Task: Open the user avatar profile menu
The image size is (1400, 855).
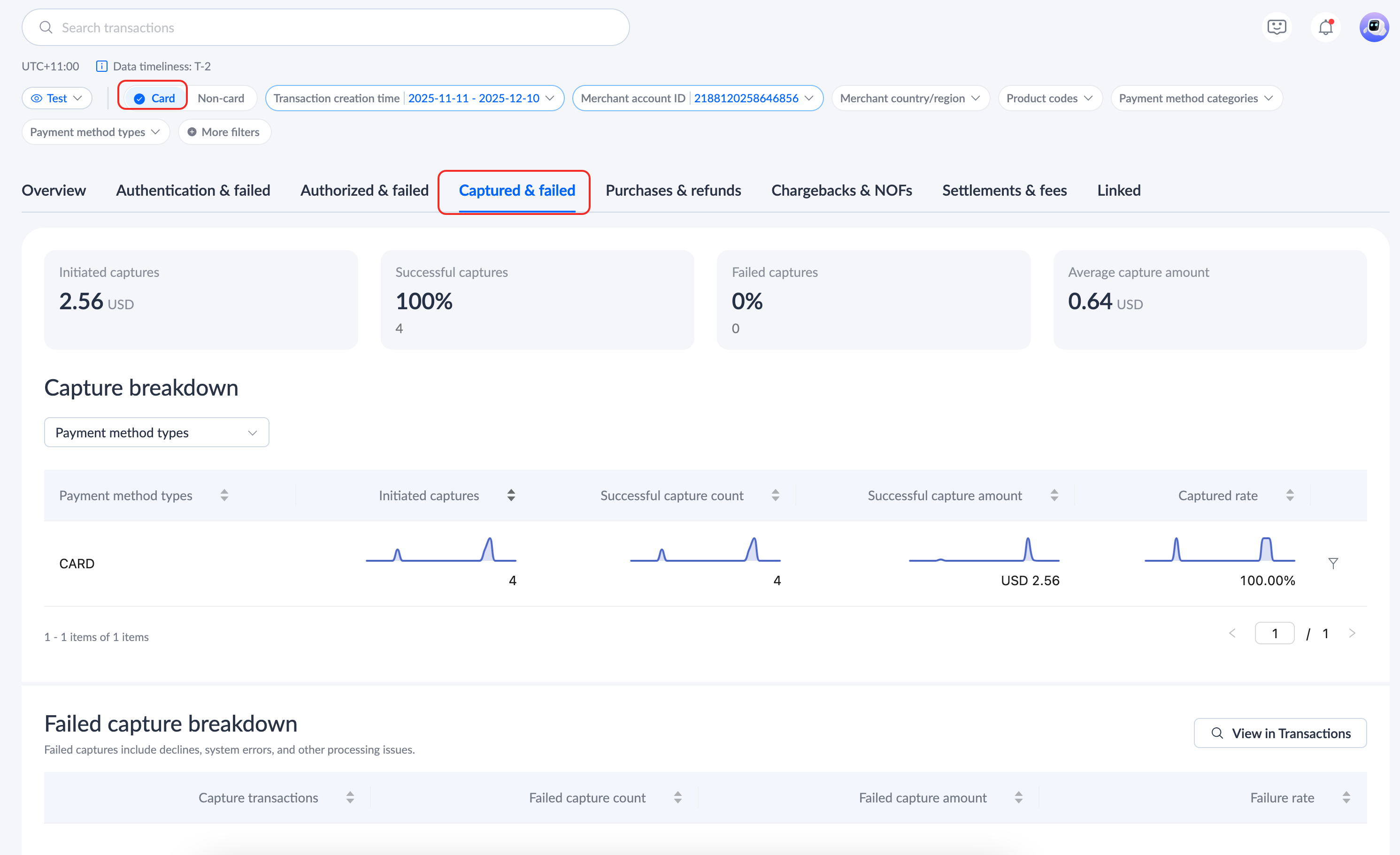Action: (x=1373, y=27)
